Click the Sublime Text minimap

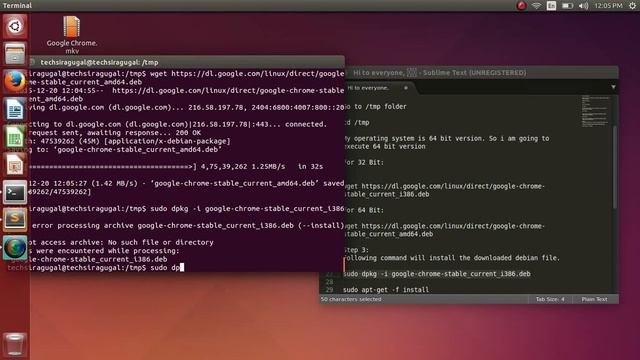(595, 111)
